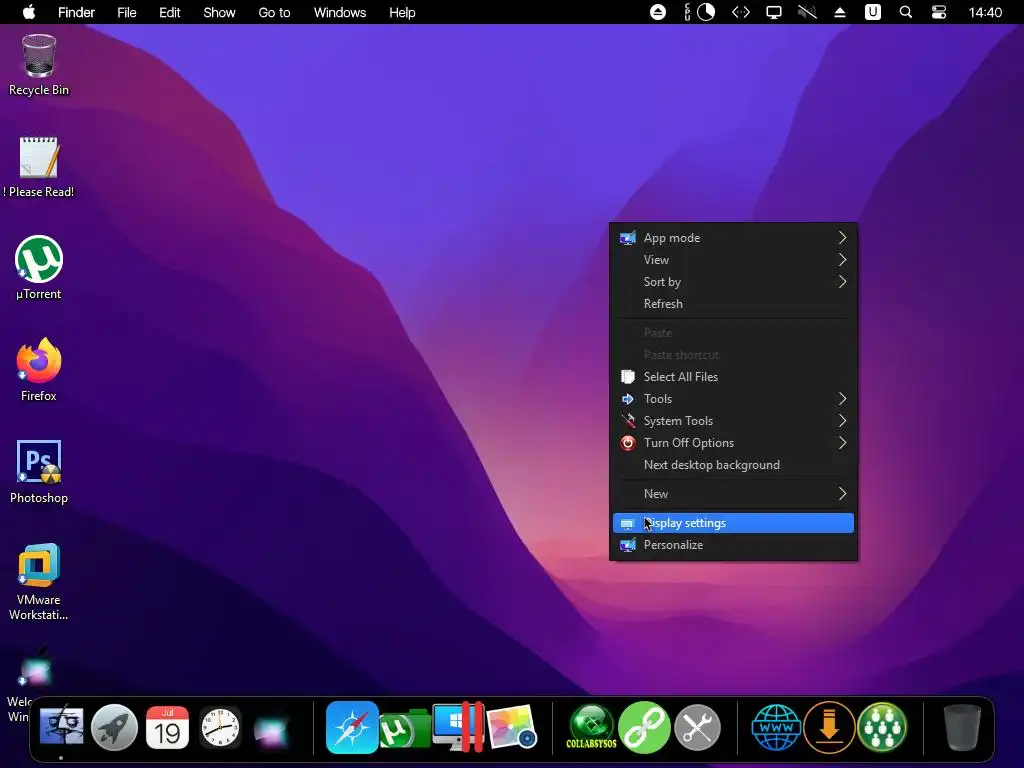Open the Go to menu

pos(274,12)
